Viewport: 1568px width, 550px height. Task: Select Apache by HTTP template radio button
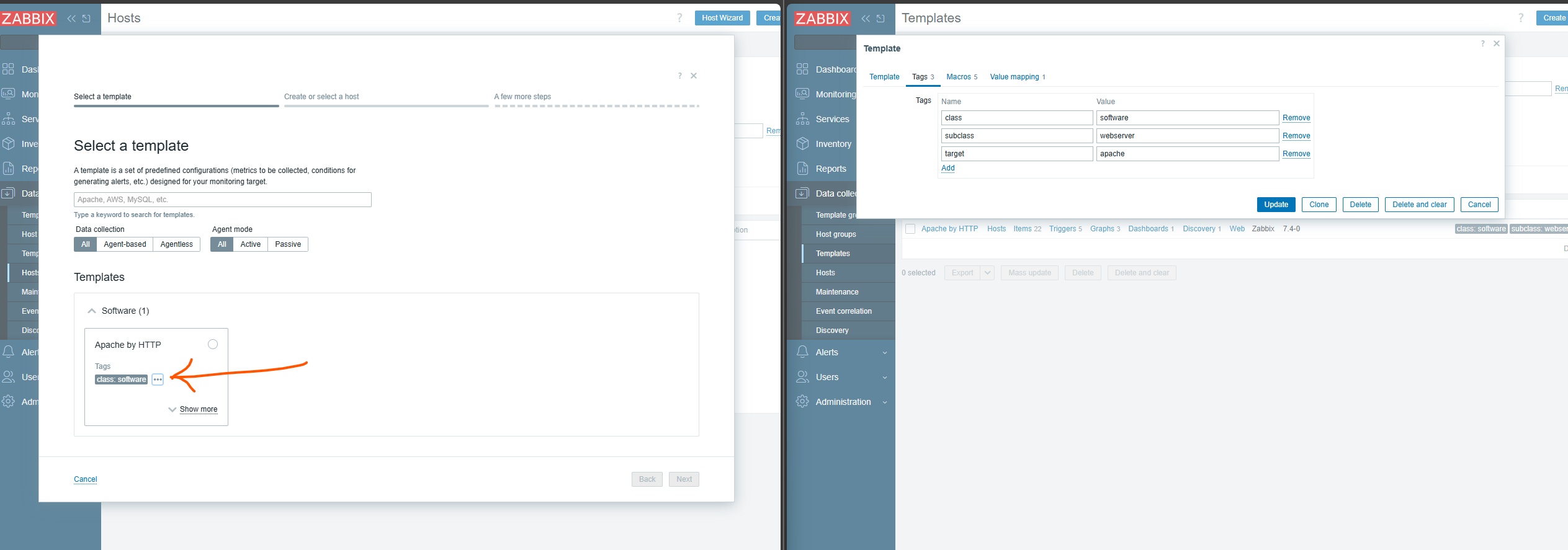coord(213,344)
